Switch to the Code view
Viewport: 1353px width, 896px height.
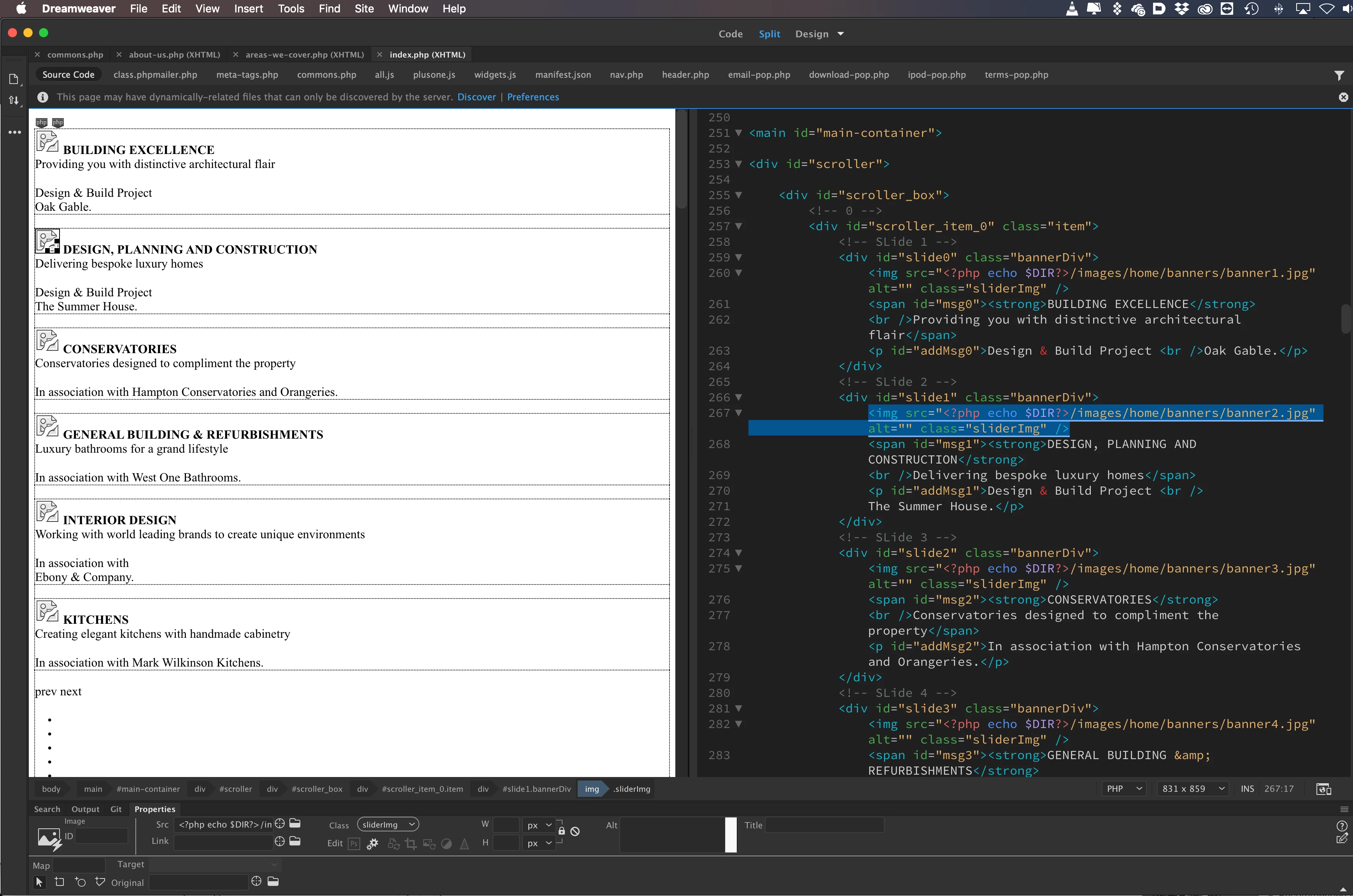click(x=730, y=34)
